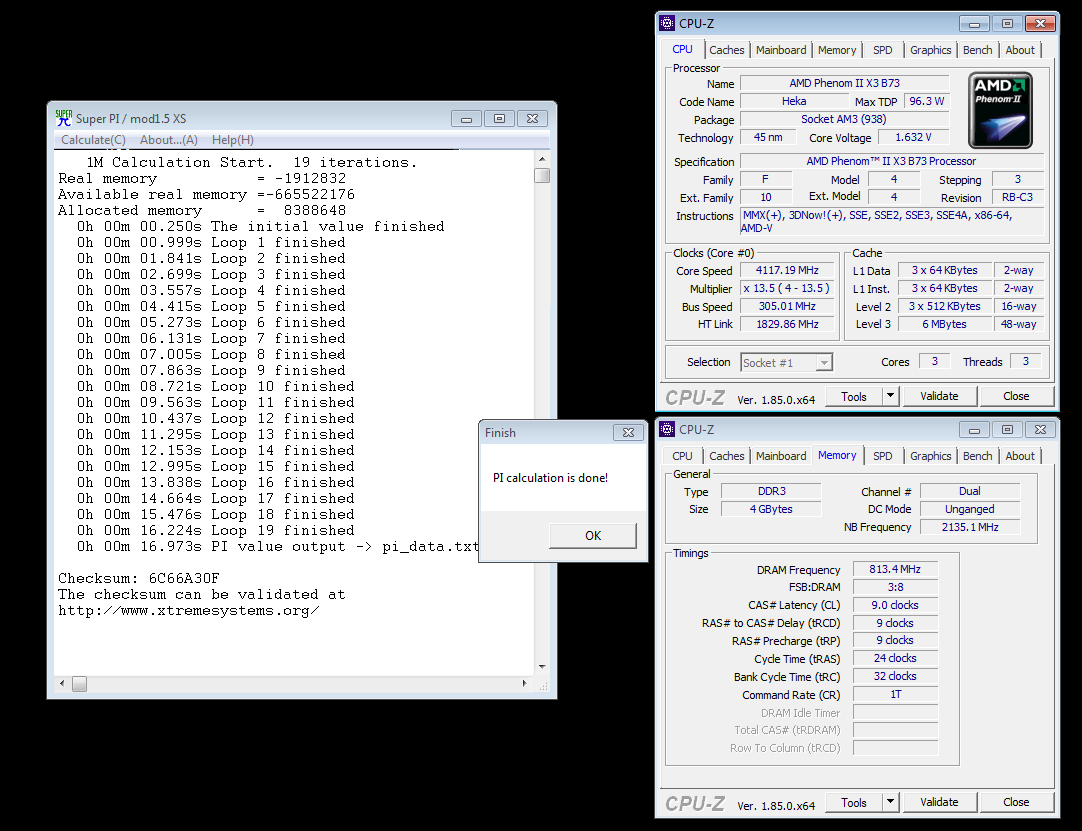The height and width of the screenshot is (831, 1082).
Task: Open the Calculate(C) menu in Super PI
Action: (x=93, y=139)
